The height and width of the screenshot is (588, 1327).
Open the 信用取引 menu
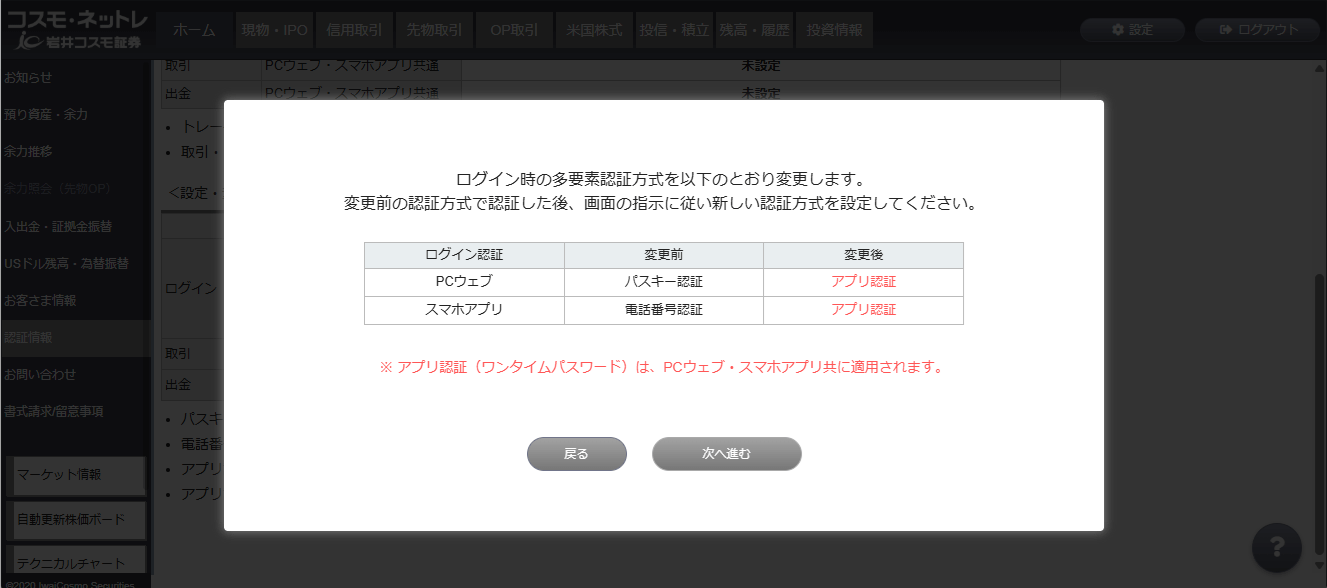tap(354, 30)
